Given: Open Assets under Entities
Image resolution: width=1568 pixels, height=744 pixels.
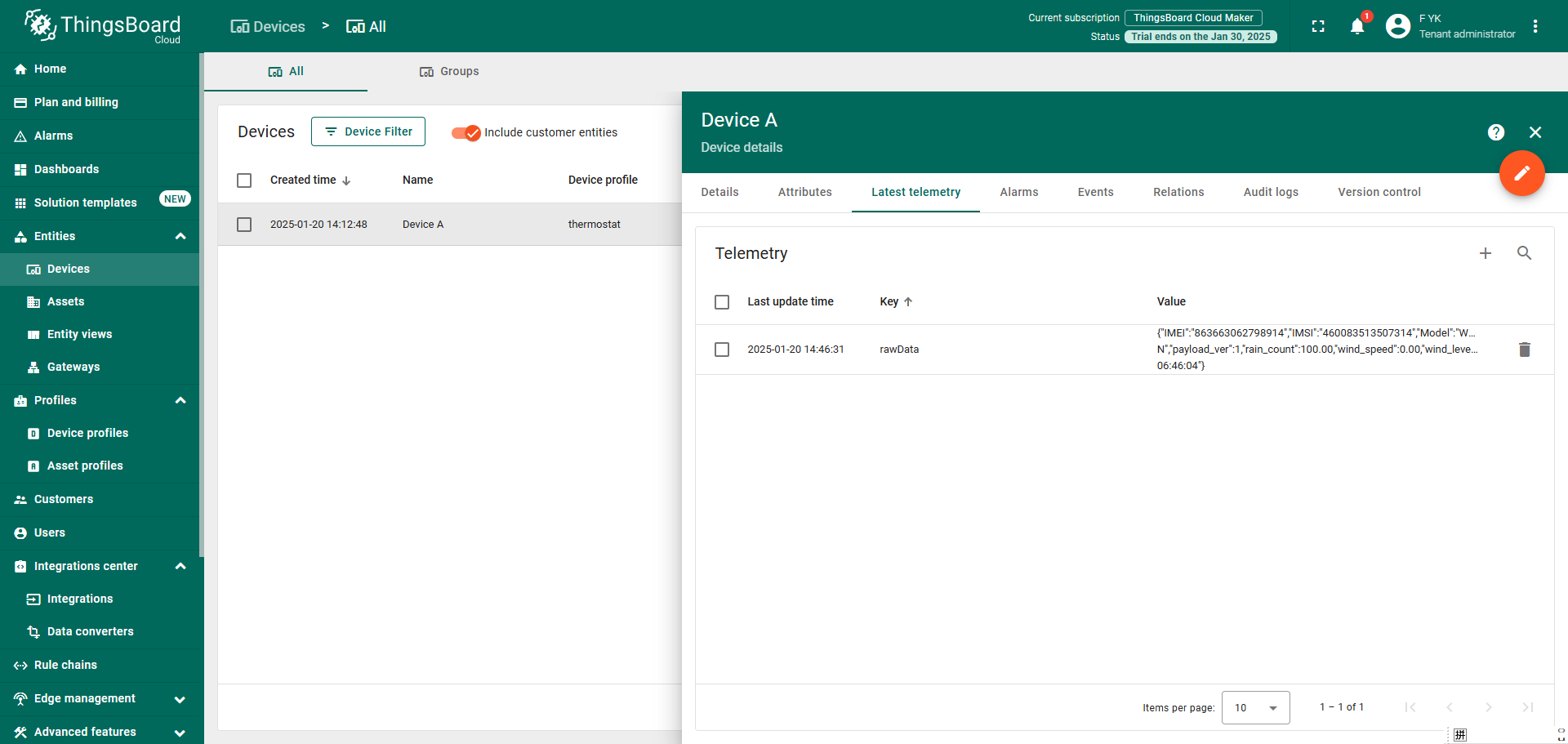Looking at the screenshot, I should click(100, 301).
